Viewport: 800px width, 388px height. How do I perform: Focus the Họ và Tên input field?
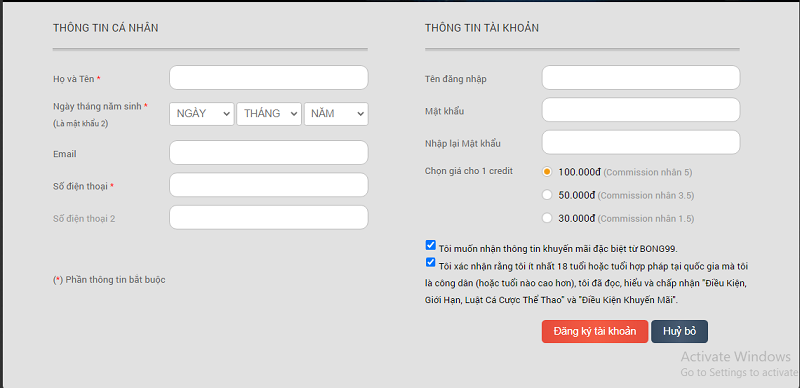[x=268, y=78]
